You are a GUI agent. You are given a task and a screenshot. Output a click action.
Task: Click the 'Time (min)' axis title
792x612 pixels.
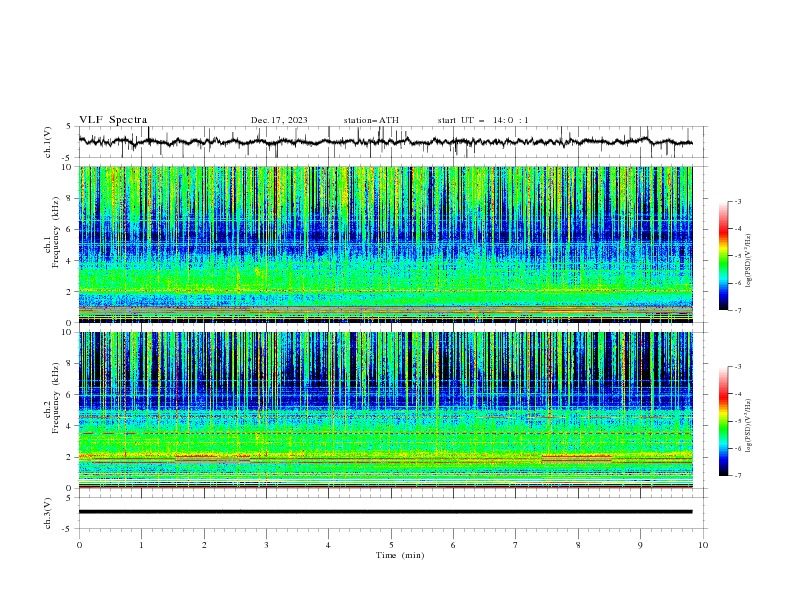click(x=400, y=555)
